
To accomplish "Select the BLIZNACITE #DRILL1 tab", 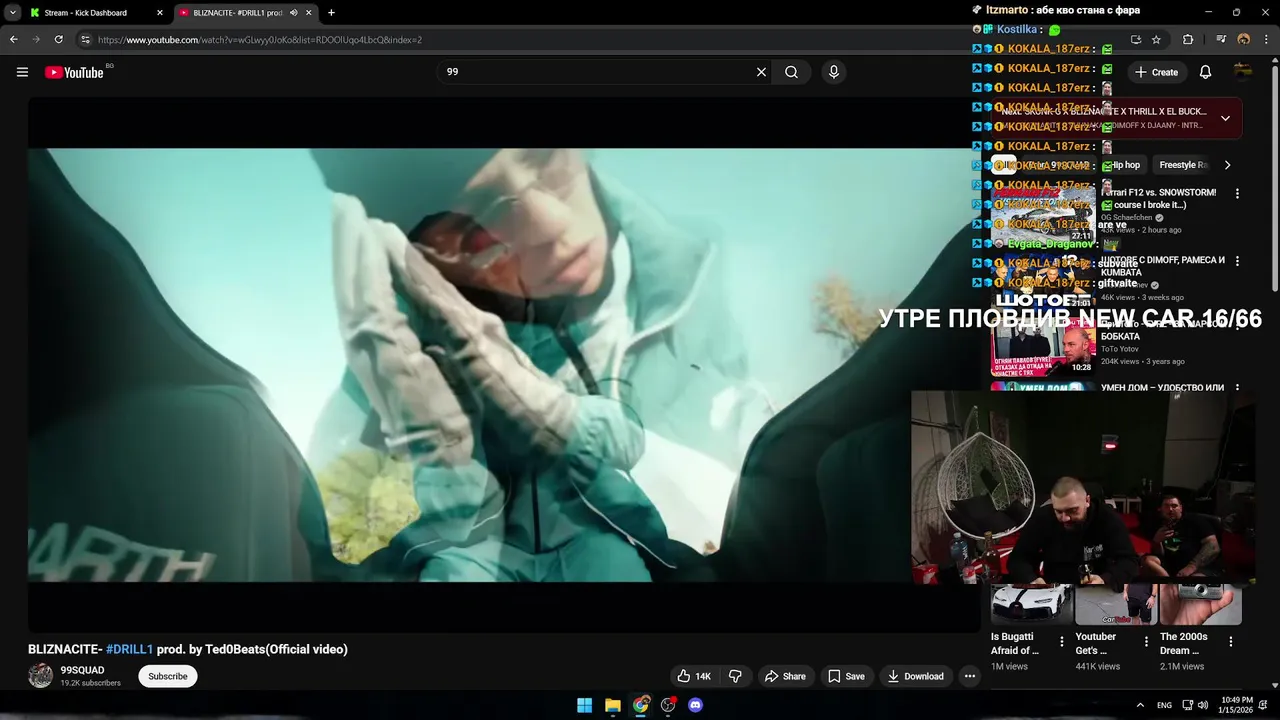I will pos(244,13).
